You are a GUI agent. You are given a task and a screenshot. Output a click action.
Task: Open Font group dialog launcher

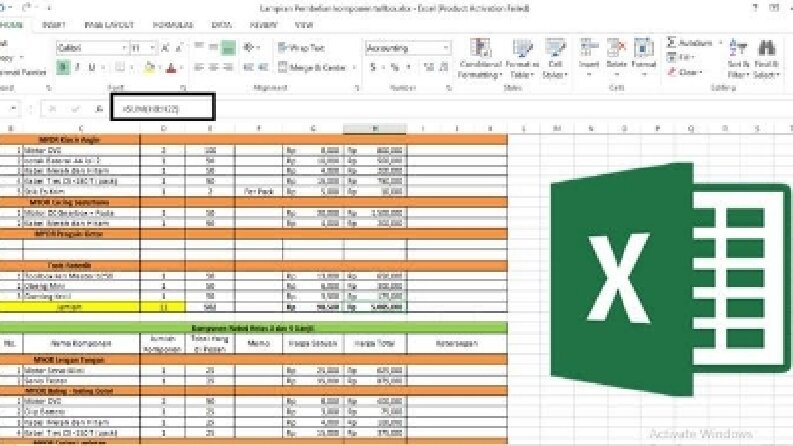(183, 88)
